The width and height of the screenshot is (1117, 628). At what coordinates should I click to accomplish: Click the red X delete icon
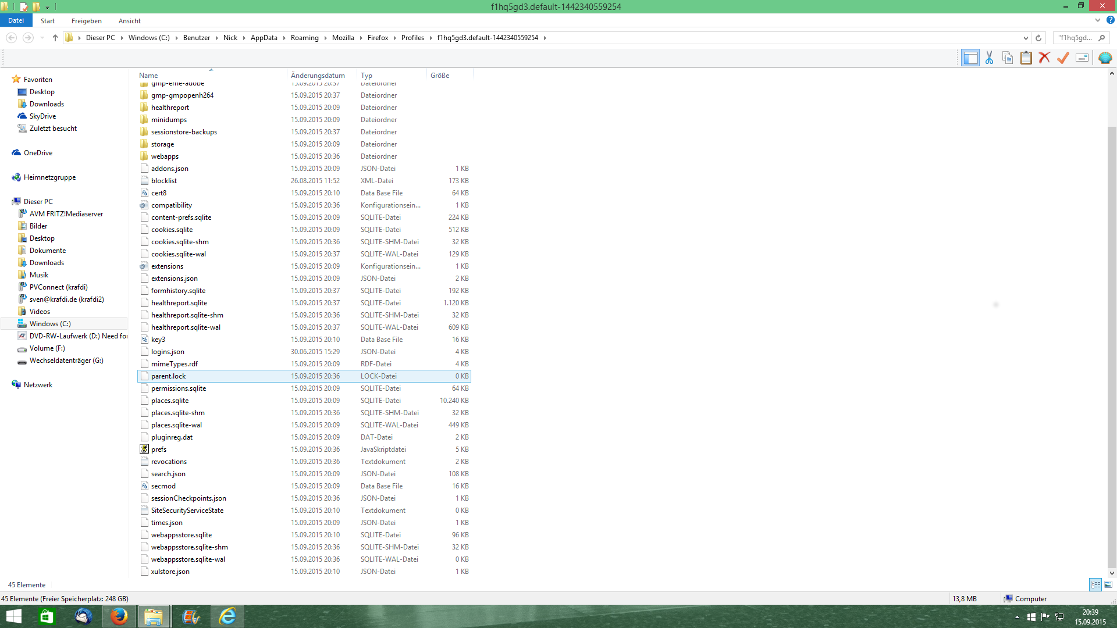coord(1044,58)
